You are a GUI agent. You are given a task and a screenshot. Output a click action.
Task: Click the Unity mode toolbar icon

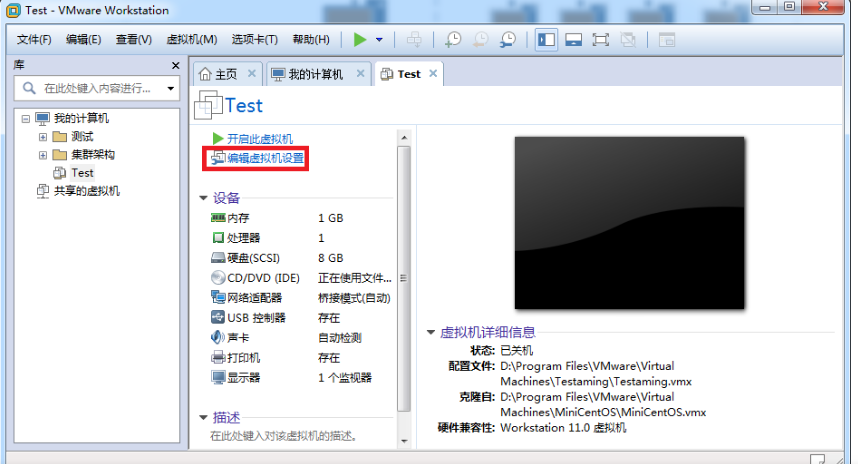tap(628, 39)
